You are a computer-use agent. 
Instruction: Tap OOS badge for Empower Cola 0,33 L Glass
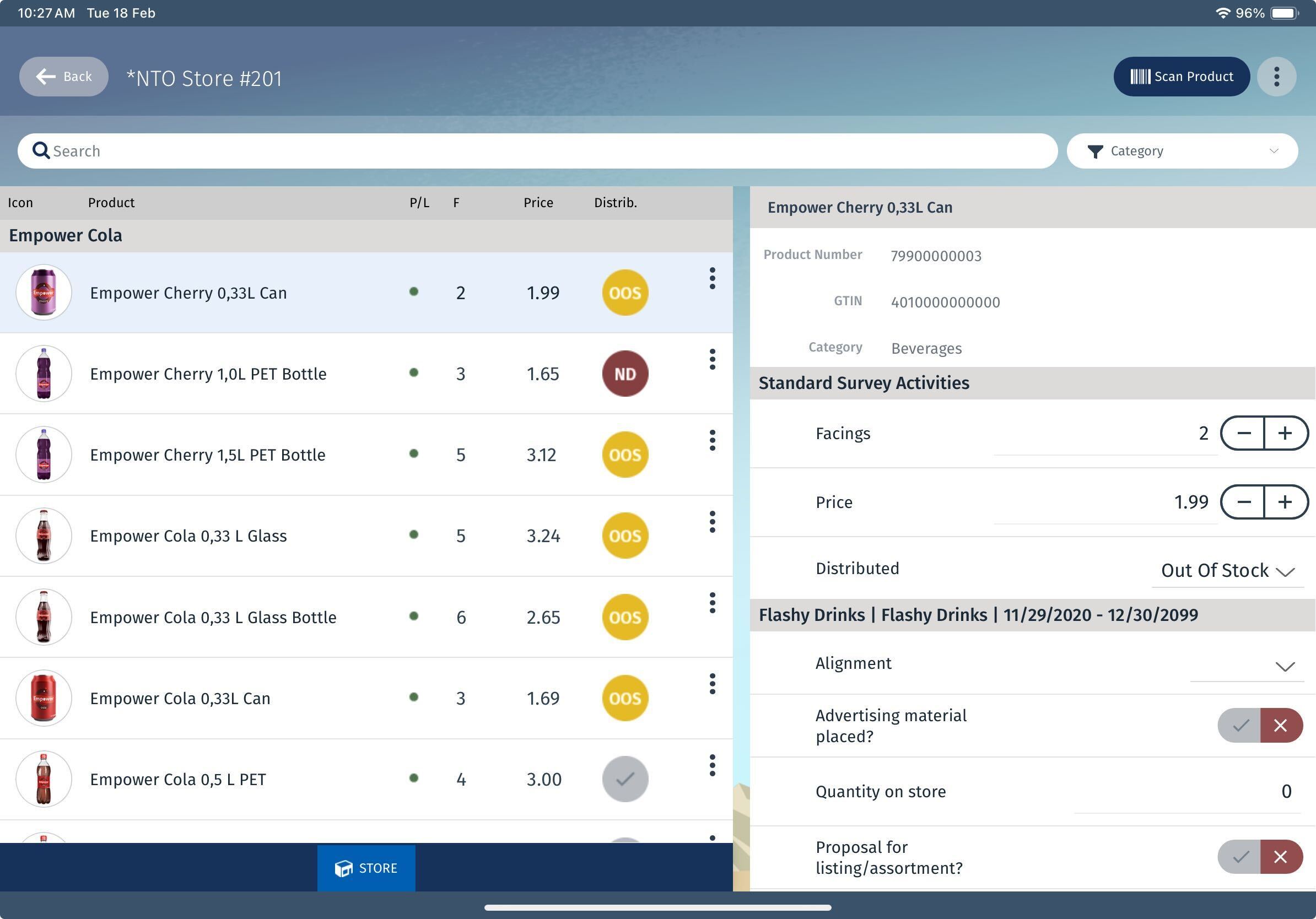tap(625, 536)
